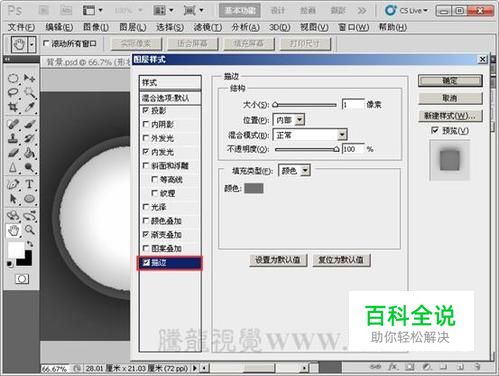The image size is (499, 376).
Task: Select the Move tool
Action: [x=29, y=78]
